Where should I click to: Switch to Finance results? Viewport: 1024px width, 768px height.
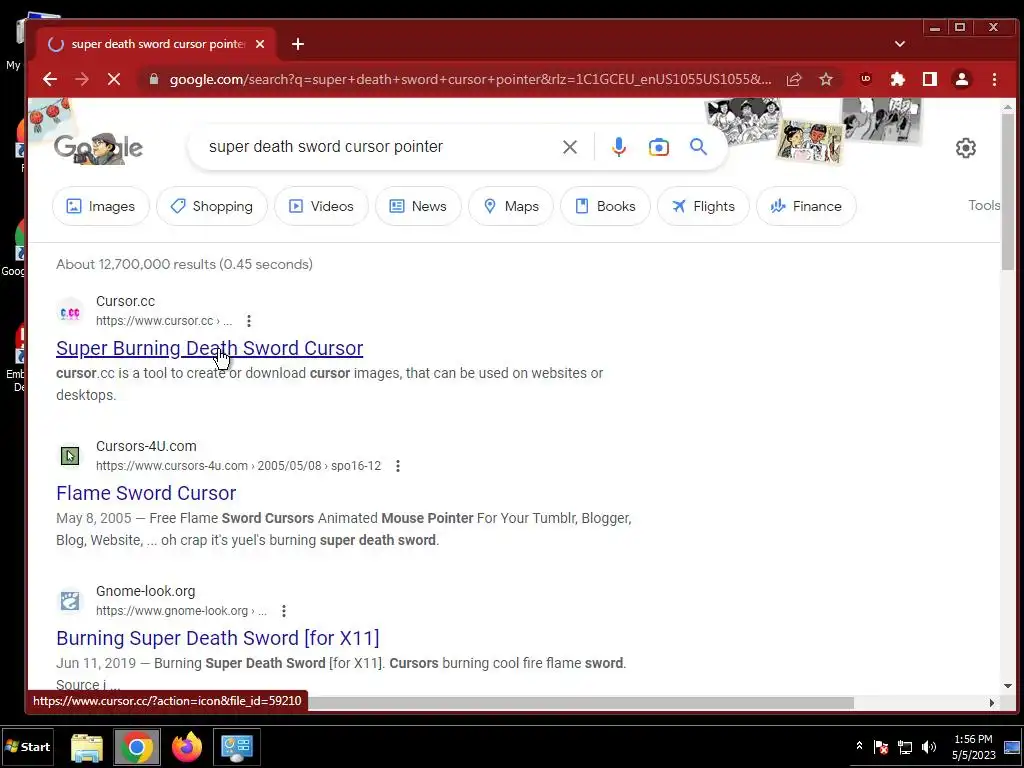click(806, 206)
